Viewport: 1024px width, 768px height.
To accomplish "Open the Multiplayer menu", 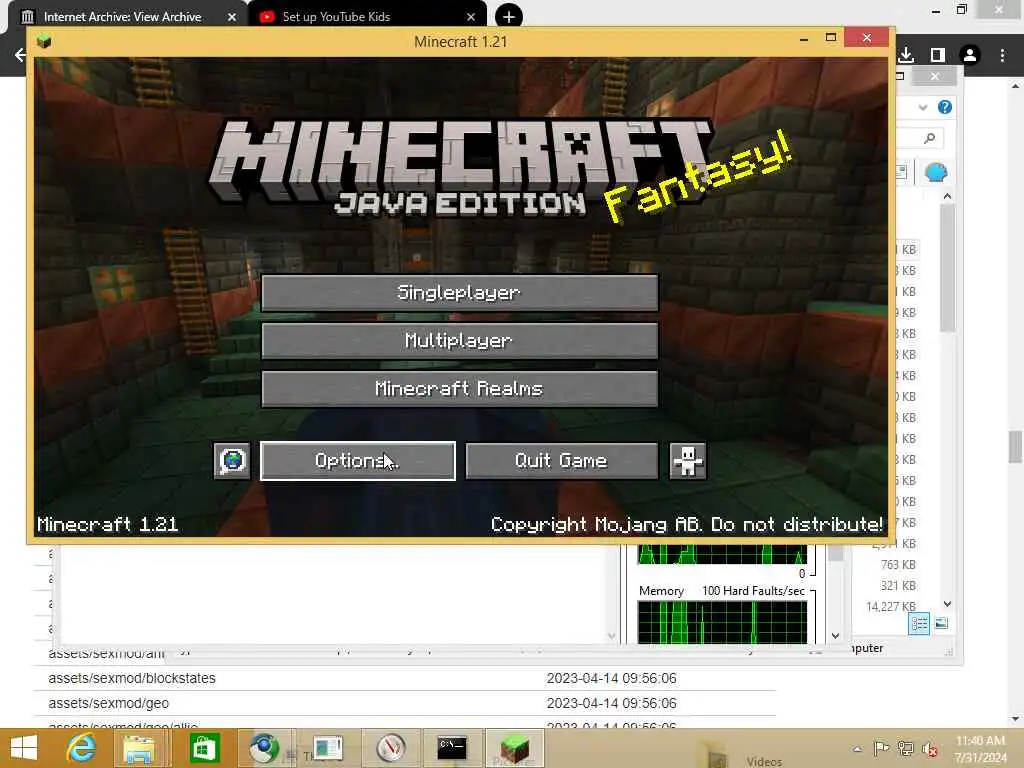I will [x=459, y=340].
